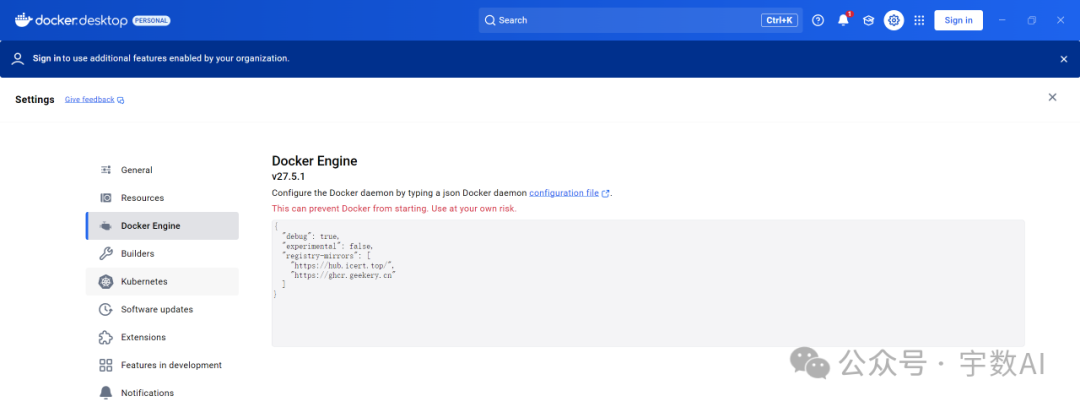The image size is (1080, 407).
Task: Open the Notifications settings tab
Action: [x=162, y=393]
